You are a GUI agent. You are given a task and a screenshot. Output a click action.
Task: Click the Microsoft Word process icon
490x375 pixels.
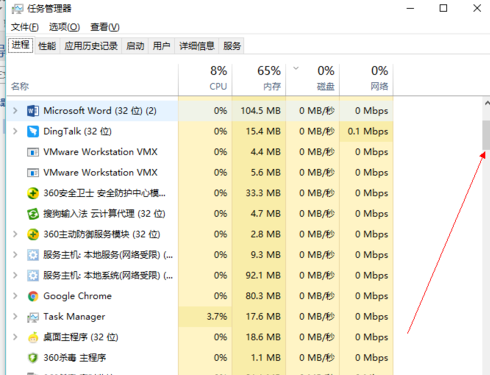pyautogui.click(x=33, y=111)
